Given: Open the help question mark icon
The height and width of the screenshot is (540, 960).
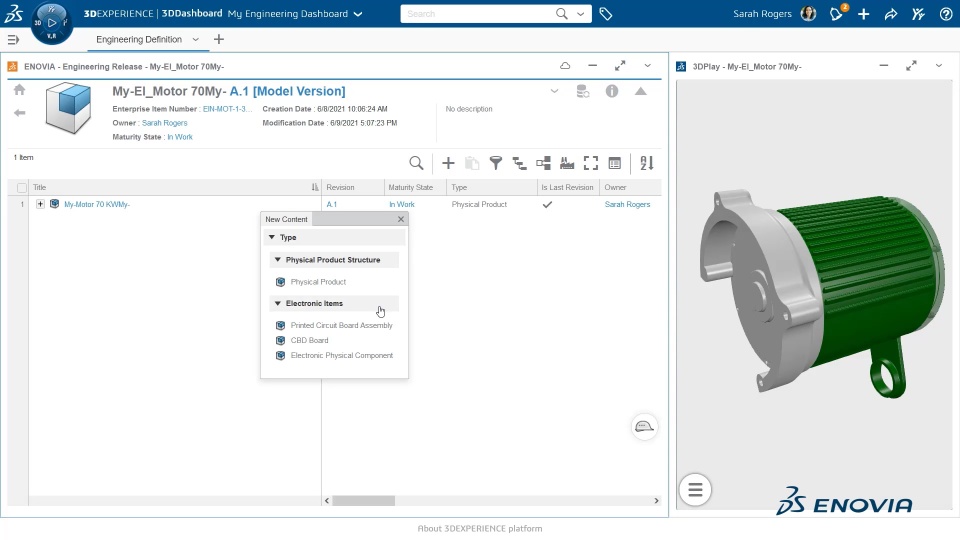Looking at the screenshot, I should pyautogui.click(x=945, y=13).
